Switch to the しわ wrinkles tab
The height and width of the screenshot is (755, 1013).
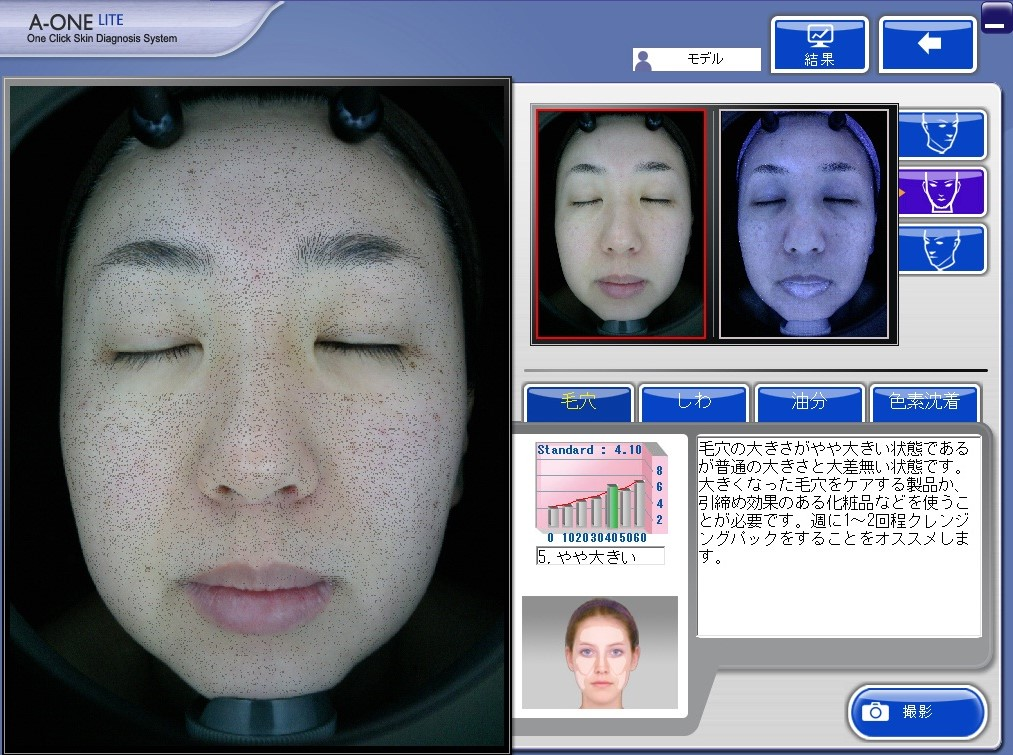tap(694, 402)
